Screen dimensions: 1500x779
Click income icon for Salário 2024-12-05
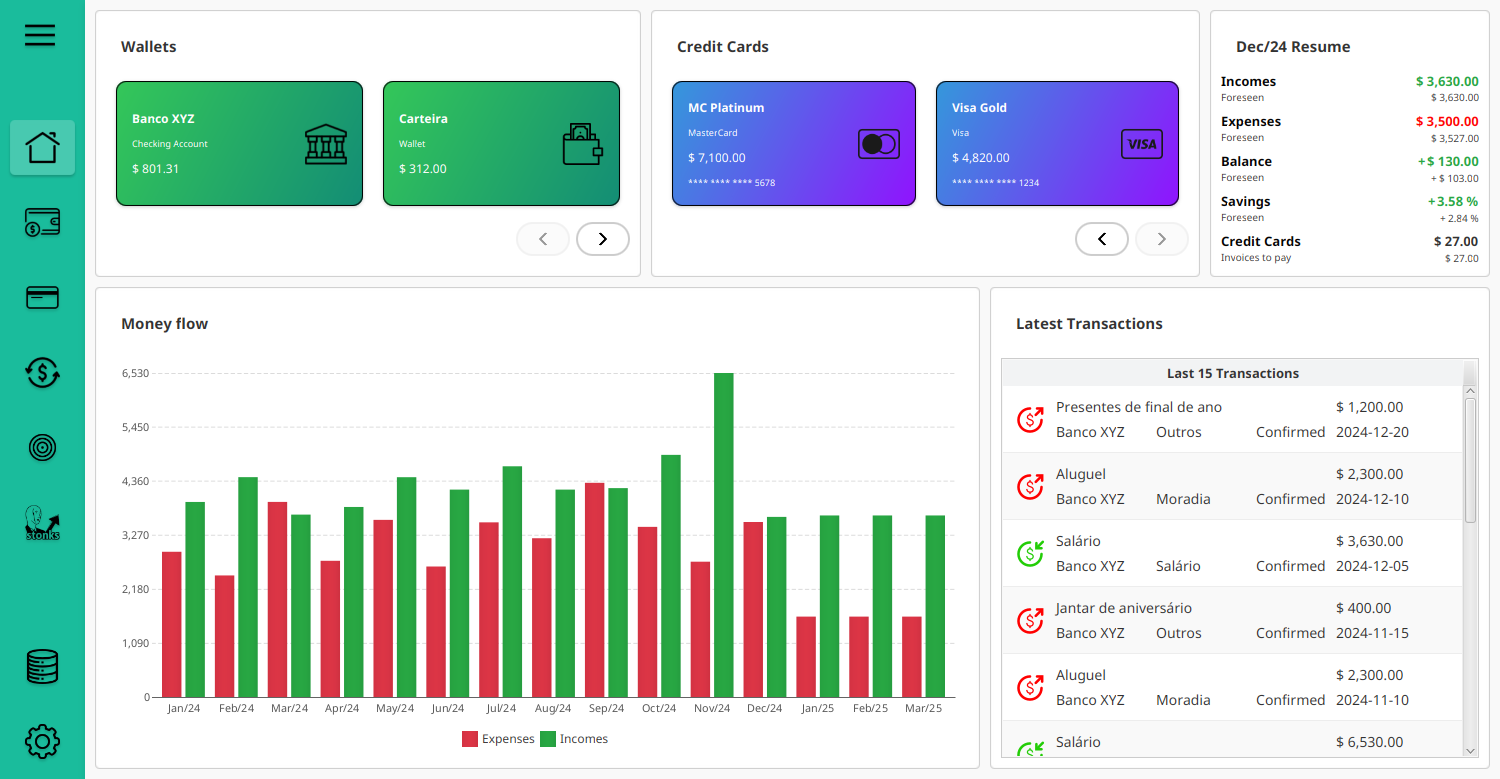pos(1030,554)
